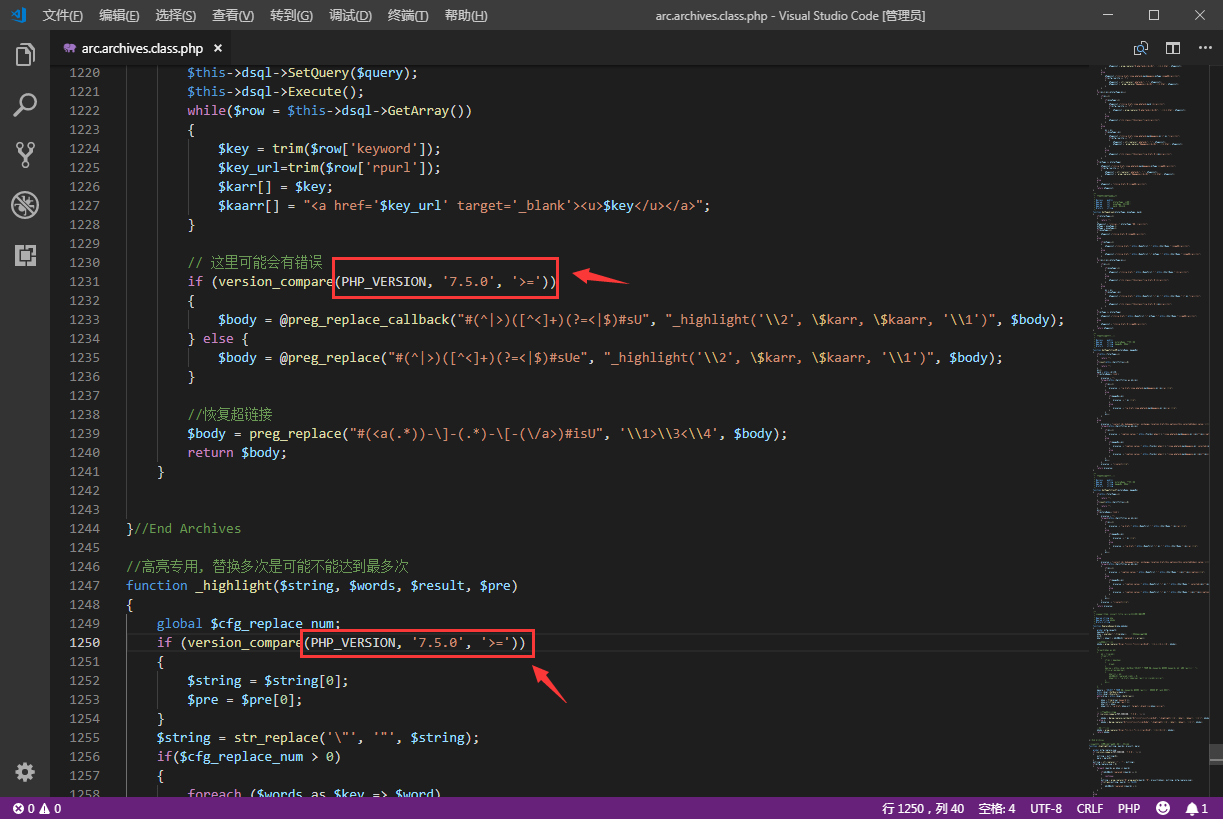
Task: Click the if($cfg_replace_num > 0) line
Action: coord(249,756)
